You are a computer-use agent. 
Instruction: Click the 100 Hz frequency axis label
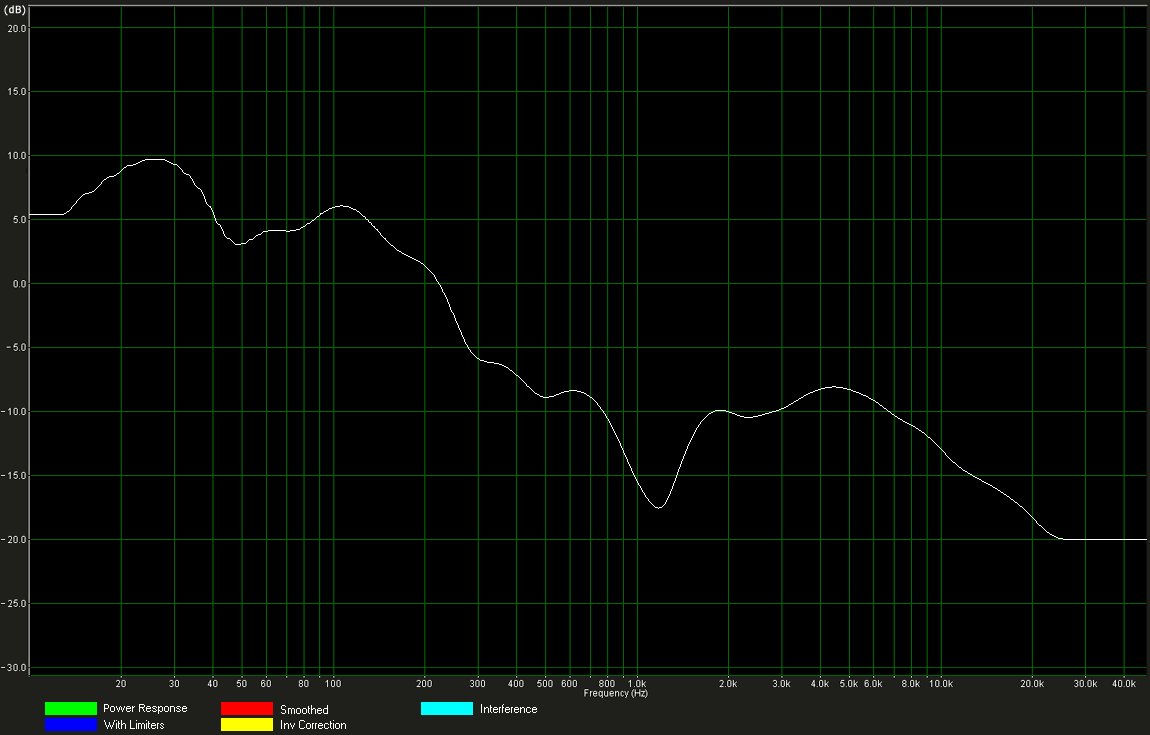click(x=333, y=684)
